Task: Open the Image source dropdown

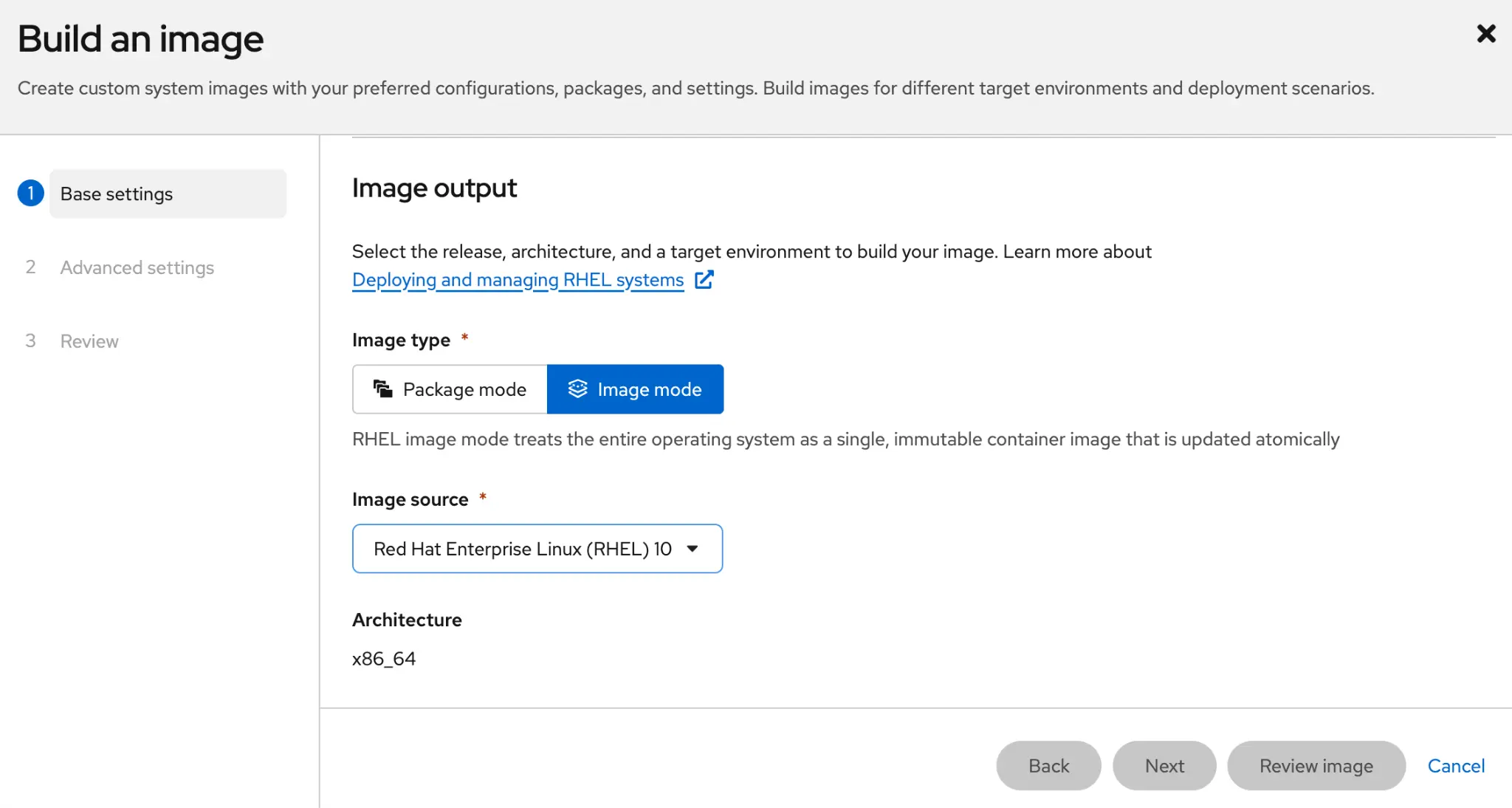Action: point(537,549)
